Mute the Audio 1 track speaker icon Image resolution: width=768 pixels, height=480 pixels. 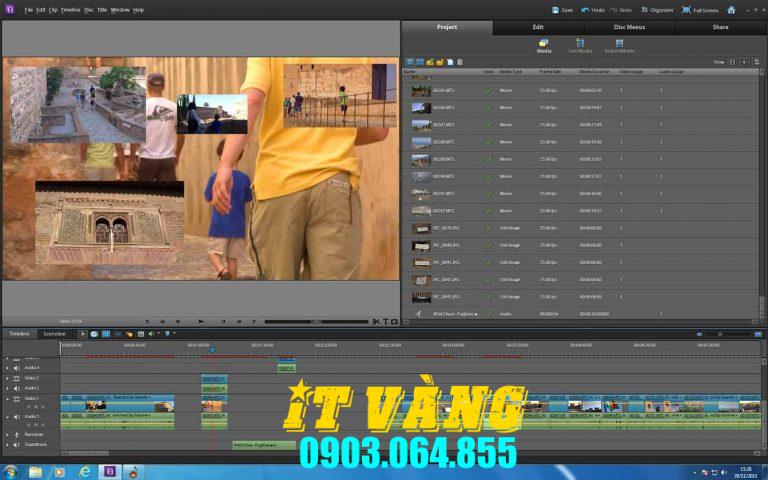(16, 417)
